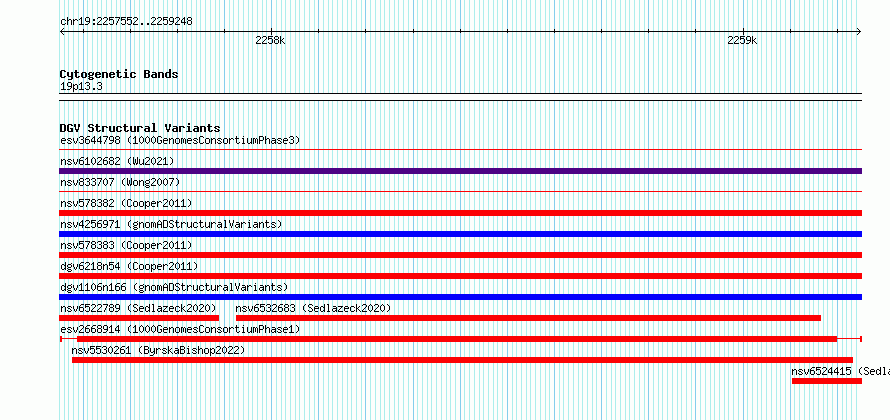Open the esv3644798 (1000GenomesConsortiumPhase3) label
Viewport: 890px width, 420px height.
pos(180,140)
